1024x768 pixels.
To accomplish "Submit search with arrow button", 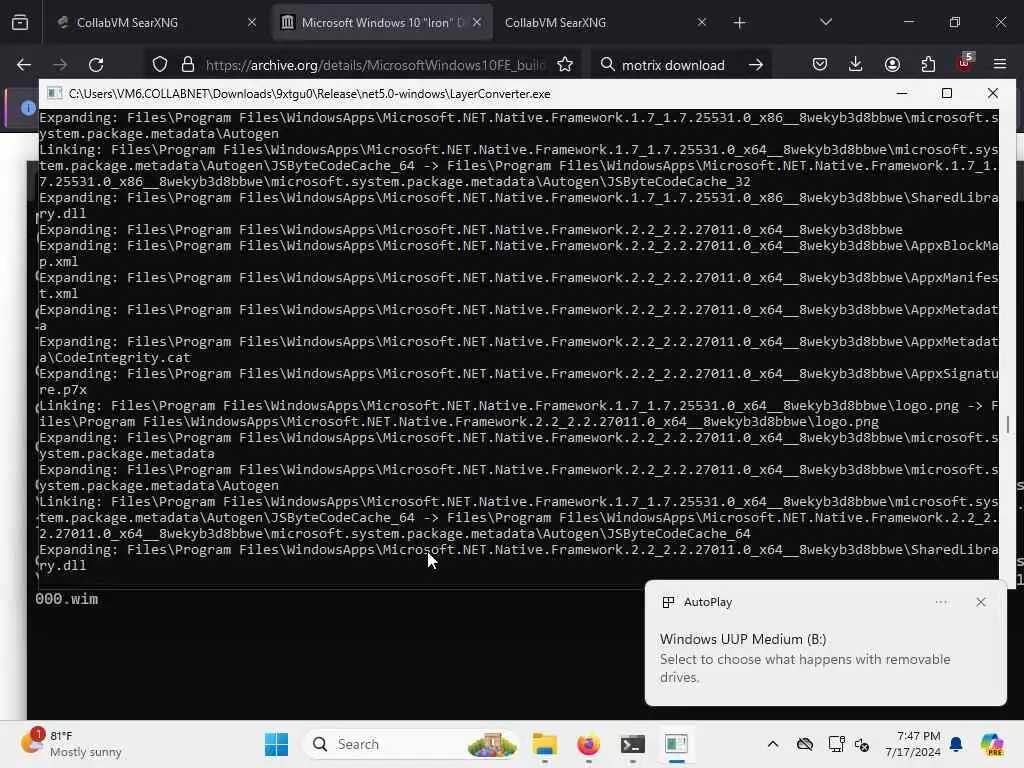I will click(756, 65).
